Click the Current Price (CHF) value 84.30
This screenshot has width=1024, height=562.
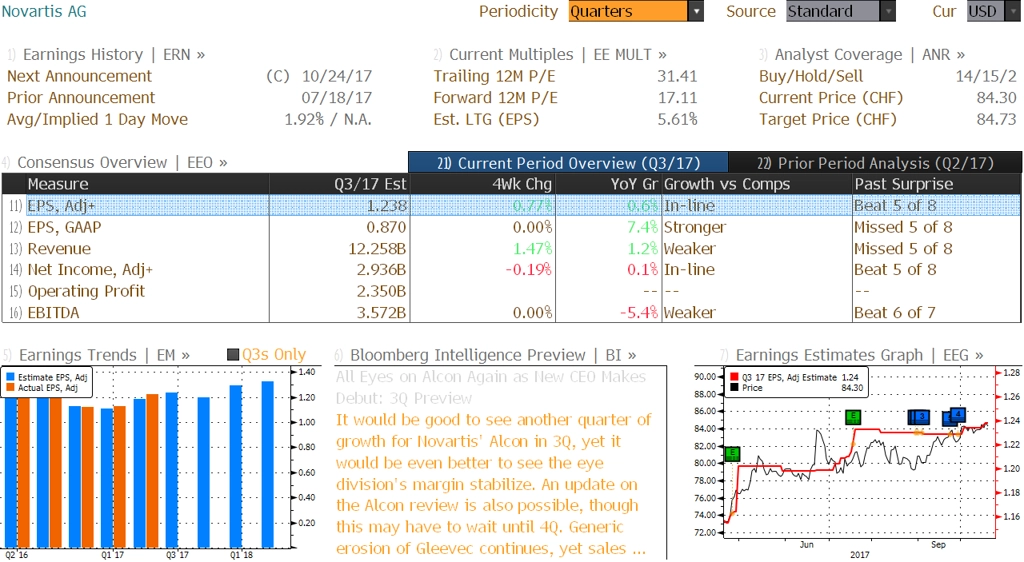pos(997,97)
